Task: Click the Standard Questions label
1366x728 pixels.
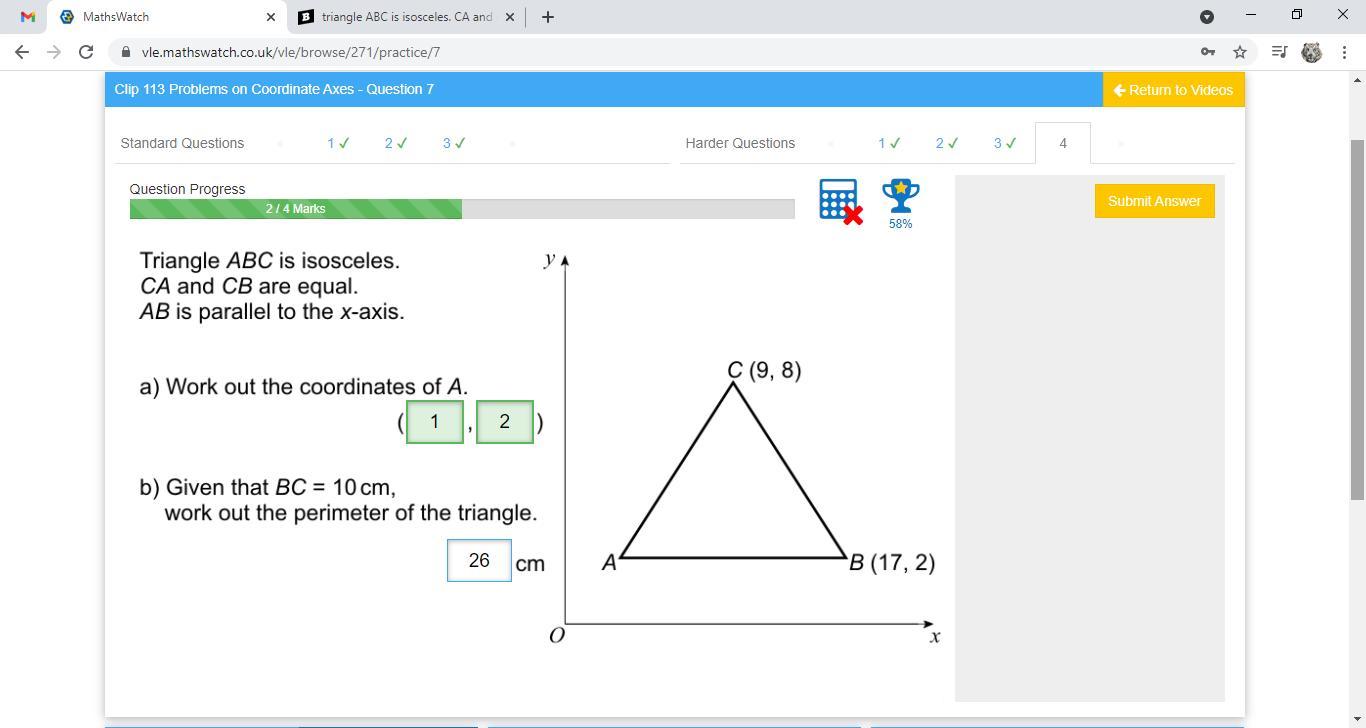Action: pyautogui.click(x=182, y=143)
